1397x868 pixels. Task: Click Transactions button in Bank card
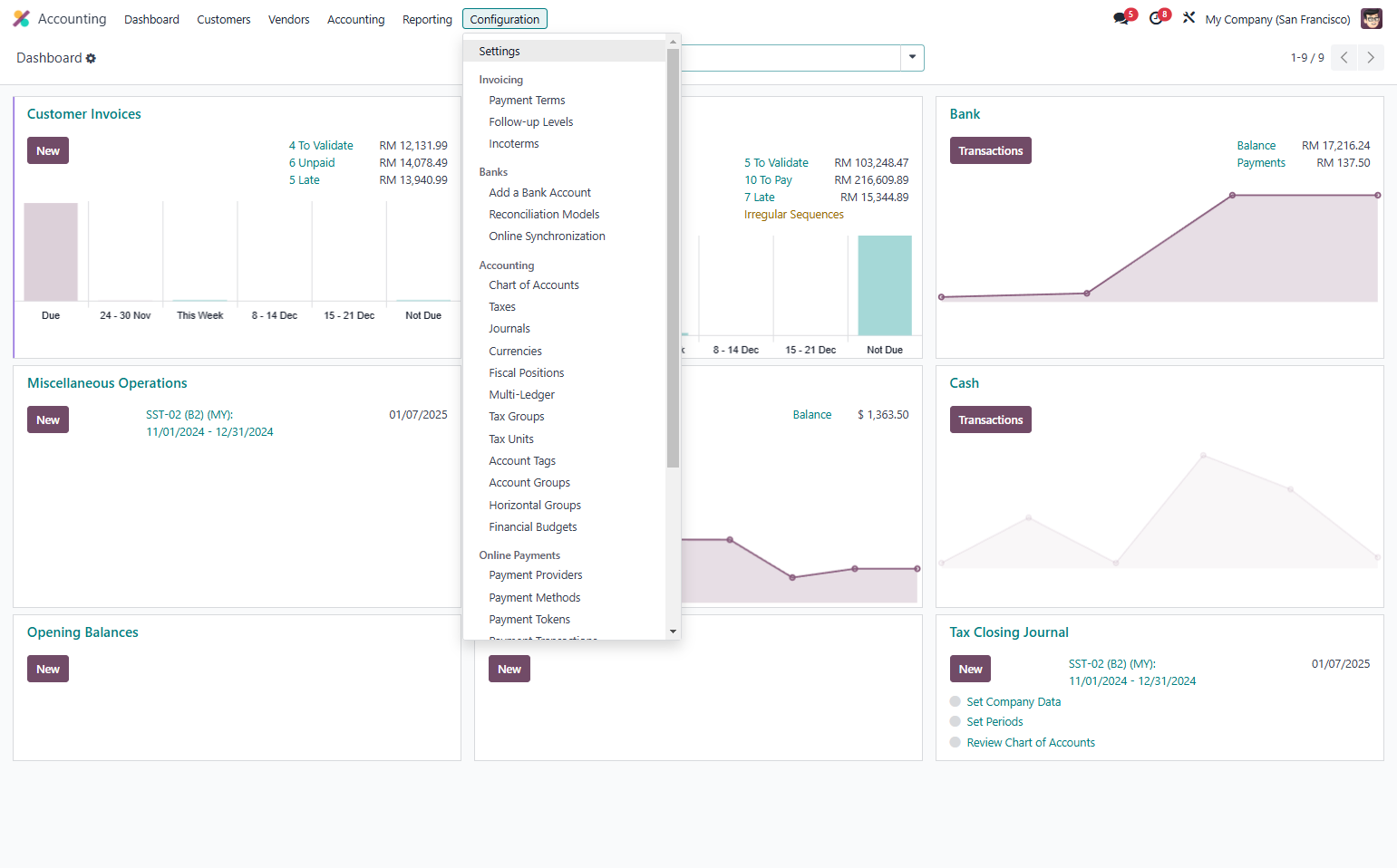click(990, 150)
